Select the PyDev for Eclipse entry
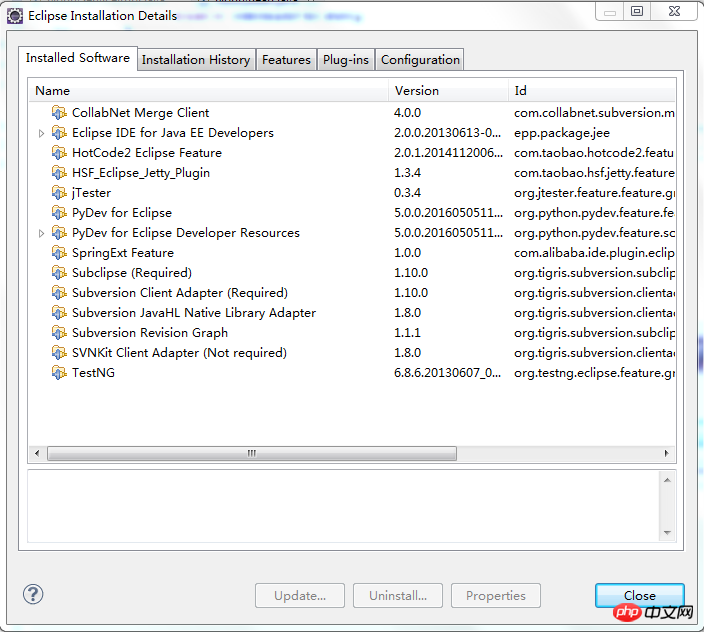The height and width of the screenshot is (632, 704). coord(352,213)
